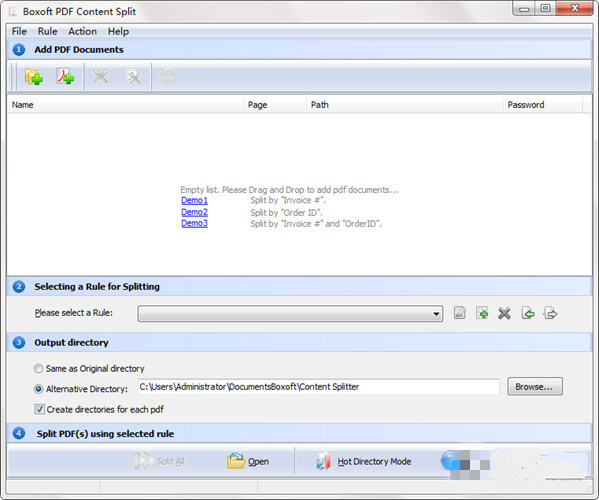Click the Add PDF file icon
The width and height of the screenshot is (599, 500).
[65, 76]
